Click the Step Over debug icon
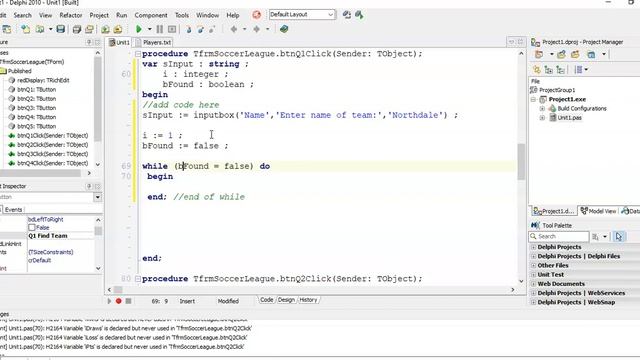The width and height of the screenshot is (640, 360). (200, 29)
